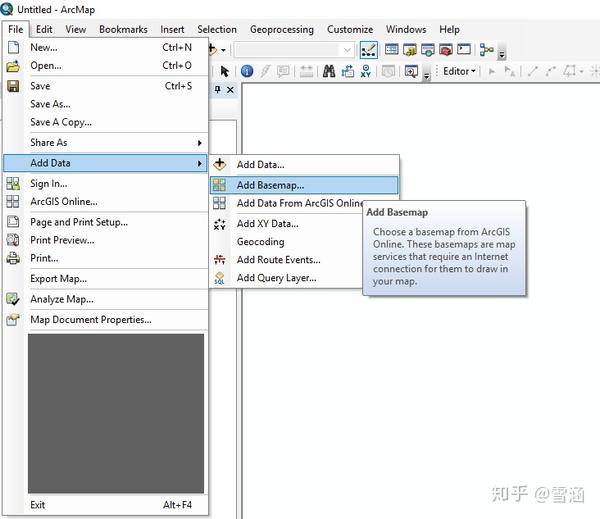The width and height of the screenshot is (600, 519).
Task: Click the Analyze Map checkmark icon
Action: pyautogui.click(x=13, y=299)
